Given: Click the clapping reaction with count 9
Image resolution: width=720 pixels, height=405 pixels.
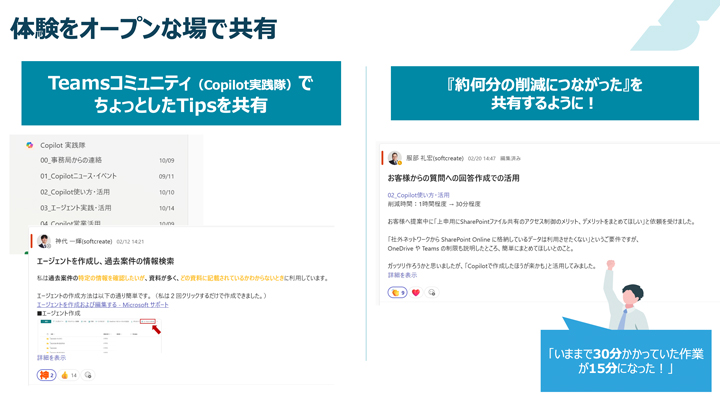Looking at the screenshot, I should 398,292.
